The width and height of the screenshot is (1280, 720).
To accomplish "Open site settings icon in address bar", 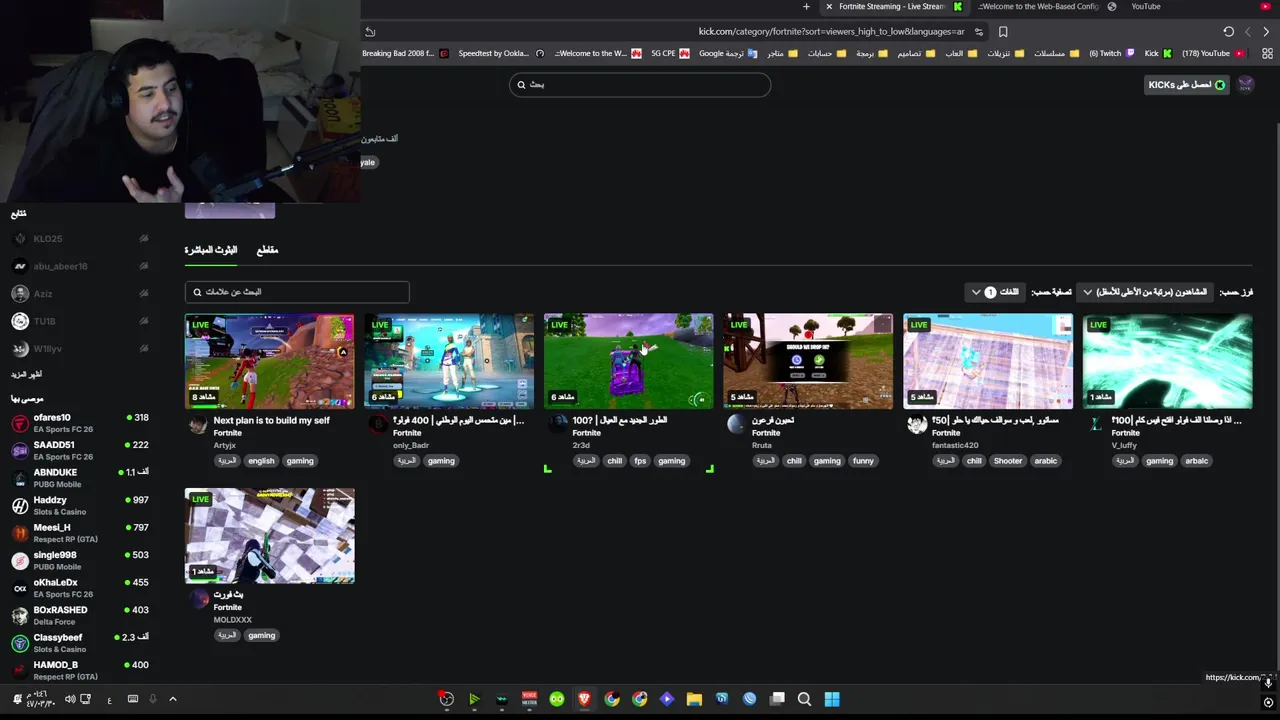I will tap(981, 32).
